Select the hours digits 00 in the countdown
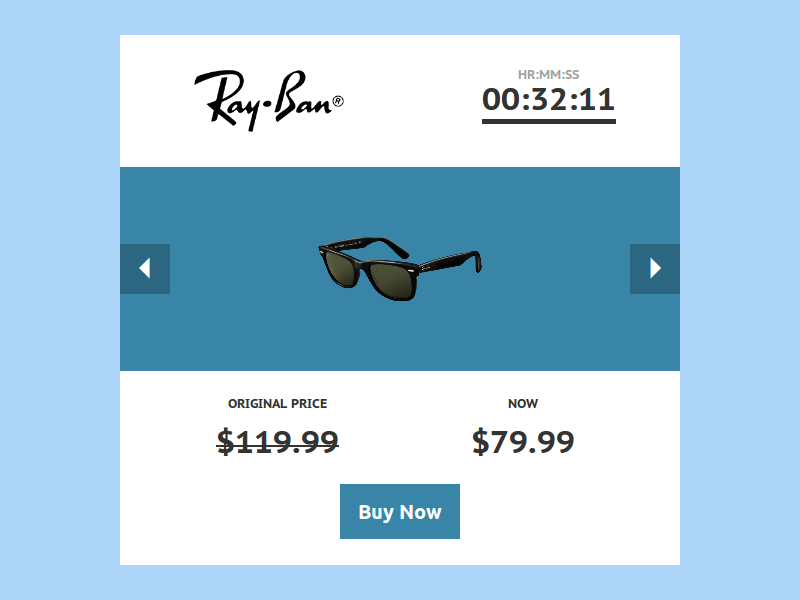800x600 pixels. 501,99
